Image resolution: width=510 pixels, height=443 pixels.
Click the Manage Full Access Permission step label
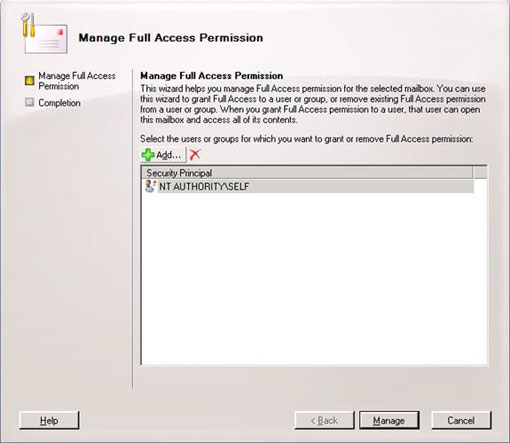pyautogui.click(x=77, y=81)
